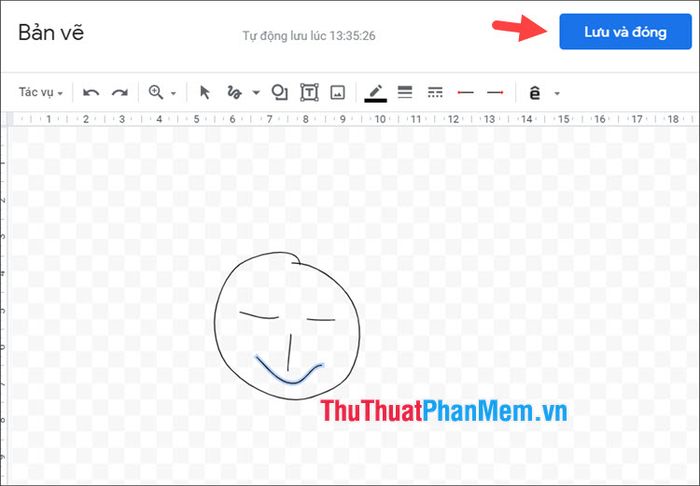Select the vertical nose line
The height and width of the screenshot is (486, 700).
pyautogui.click(x=289, y=353)
